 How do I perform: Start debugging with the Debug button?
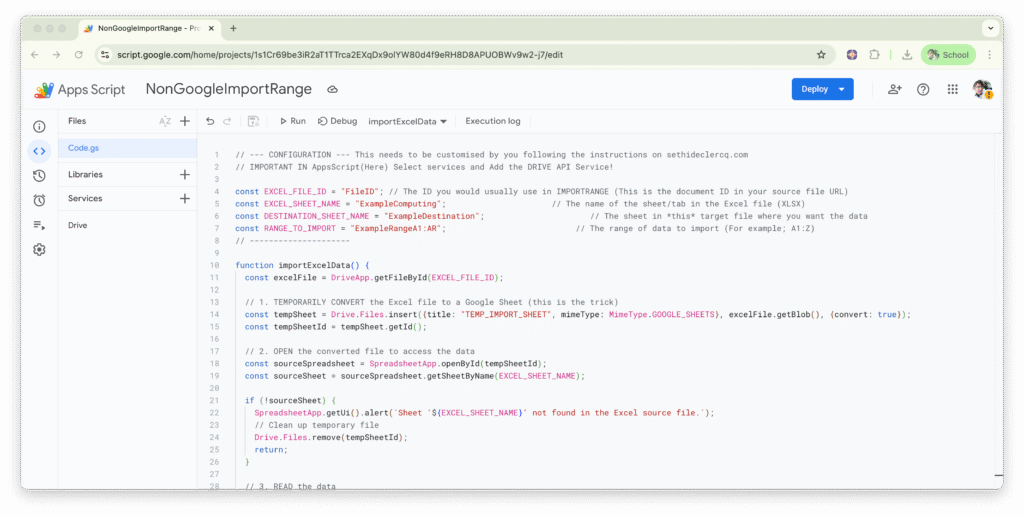[337, 121]
